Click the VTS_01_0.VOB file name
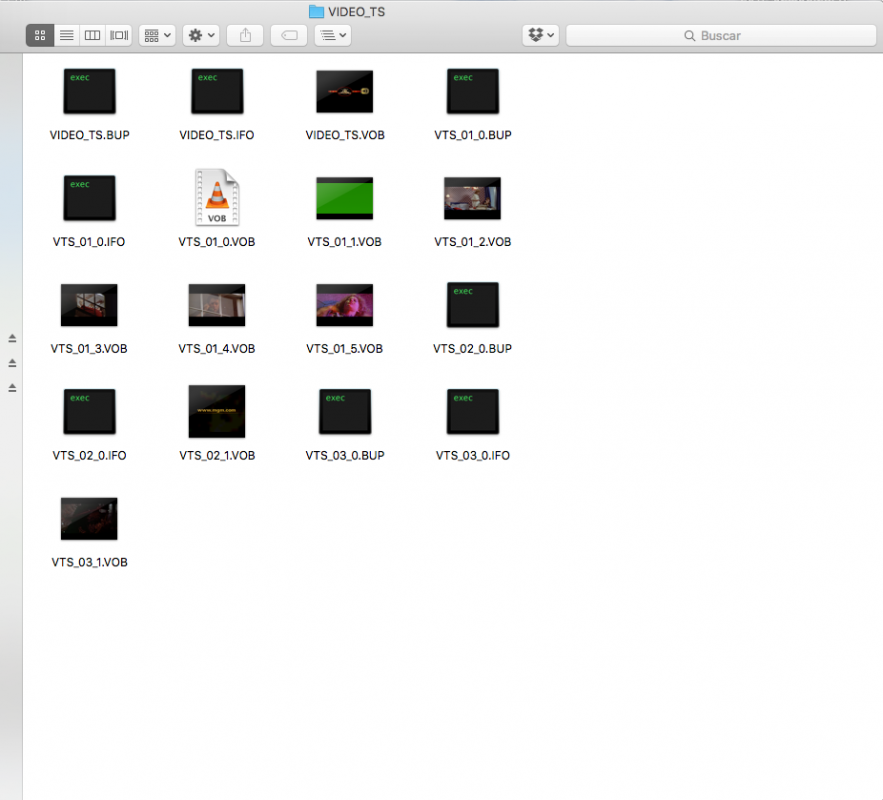The height and width of the screenshot is (800, 883). tap(217, 242)
